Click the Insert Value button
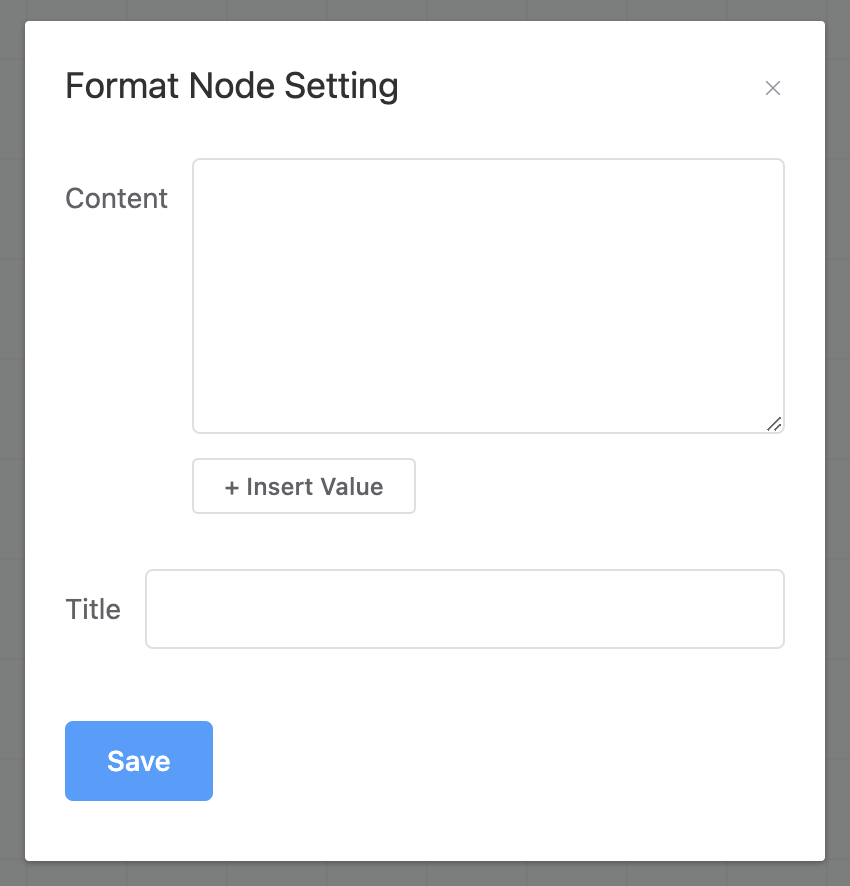The width and height of the screenshot is (850, 886). 304,486
